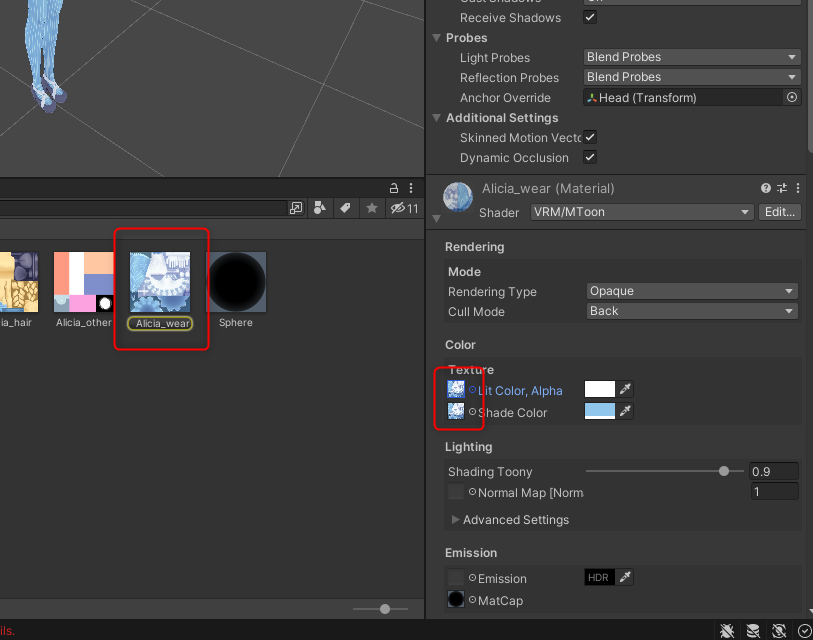Screen dimensions: 813x640
Task: Click the Edit button next to VRM/MToon shader
Action: (779, 212)
